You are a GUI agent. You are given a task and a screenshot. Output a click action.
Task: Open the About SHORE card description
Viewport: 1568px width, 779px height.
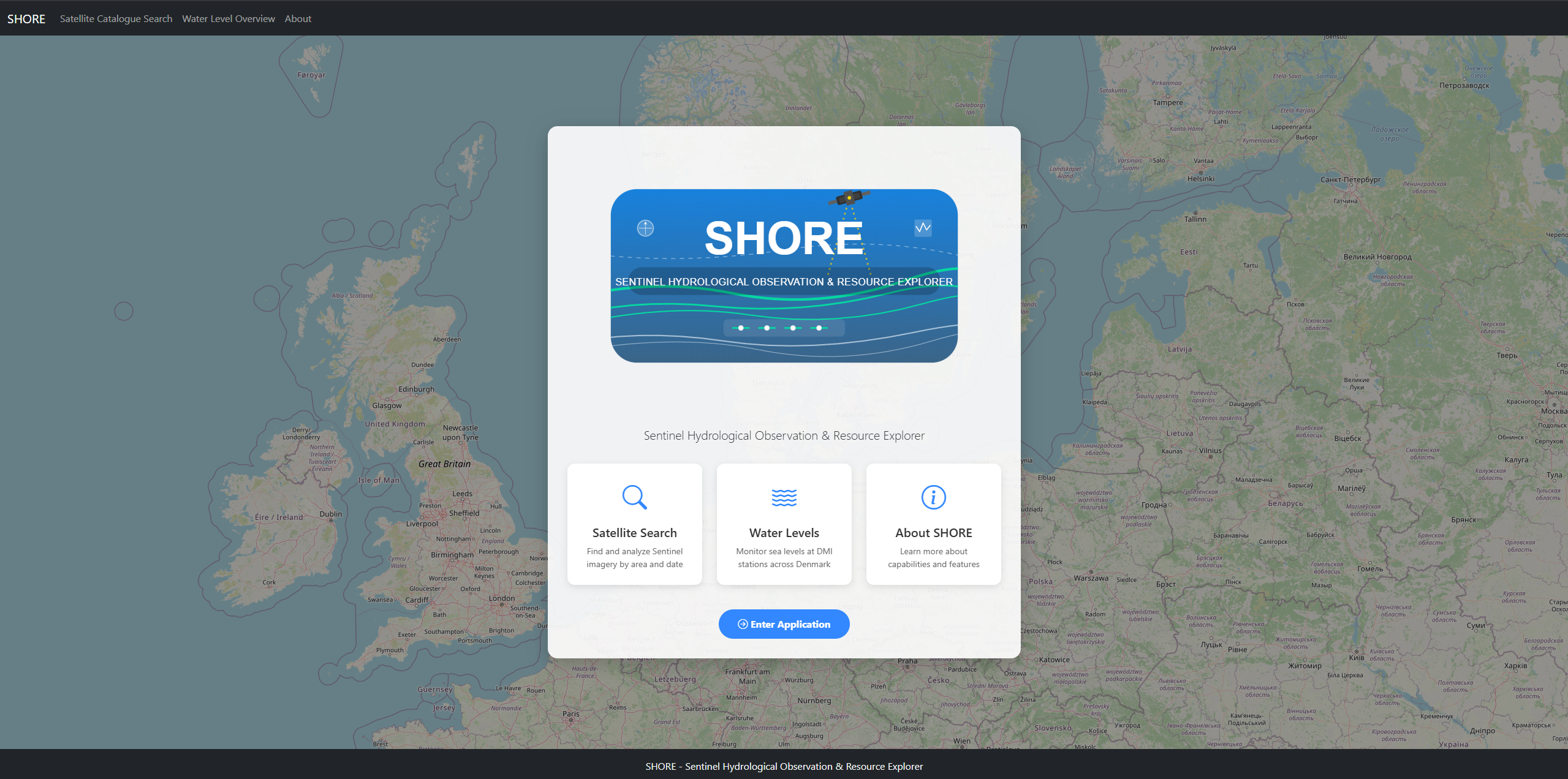933,558
